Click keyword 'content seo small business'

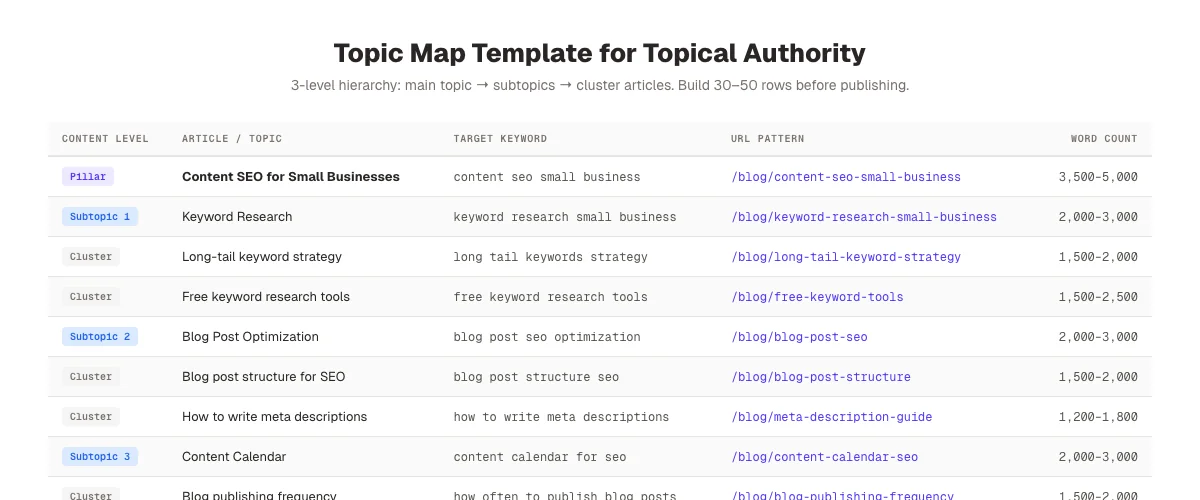pyautogui.click(x=547, y=177)
